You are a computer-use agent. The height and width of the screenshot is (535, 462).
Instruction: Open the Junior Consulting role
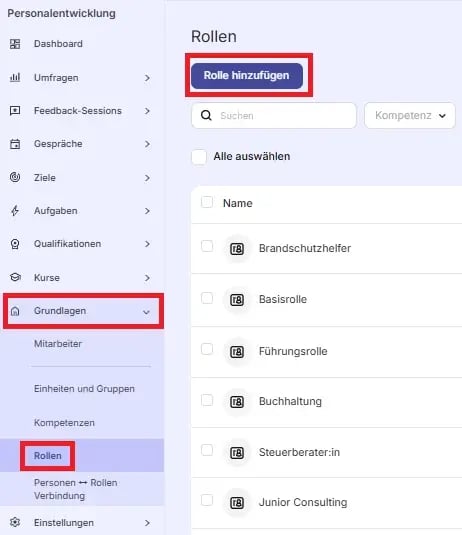point(303,502)
